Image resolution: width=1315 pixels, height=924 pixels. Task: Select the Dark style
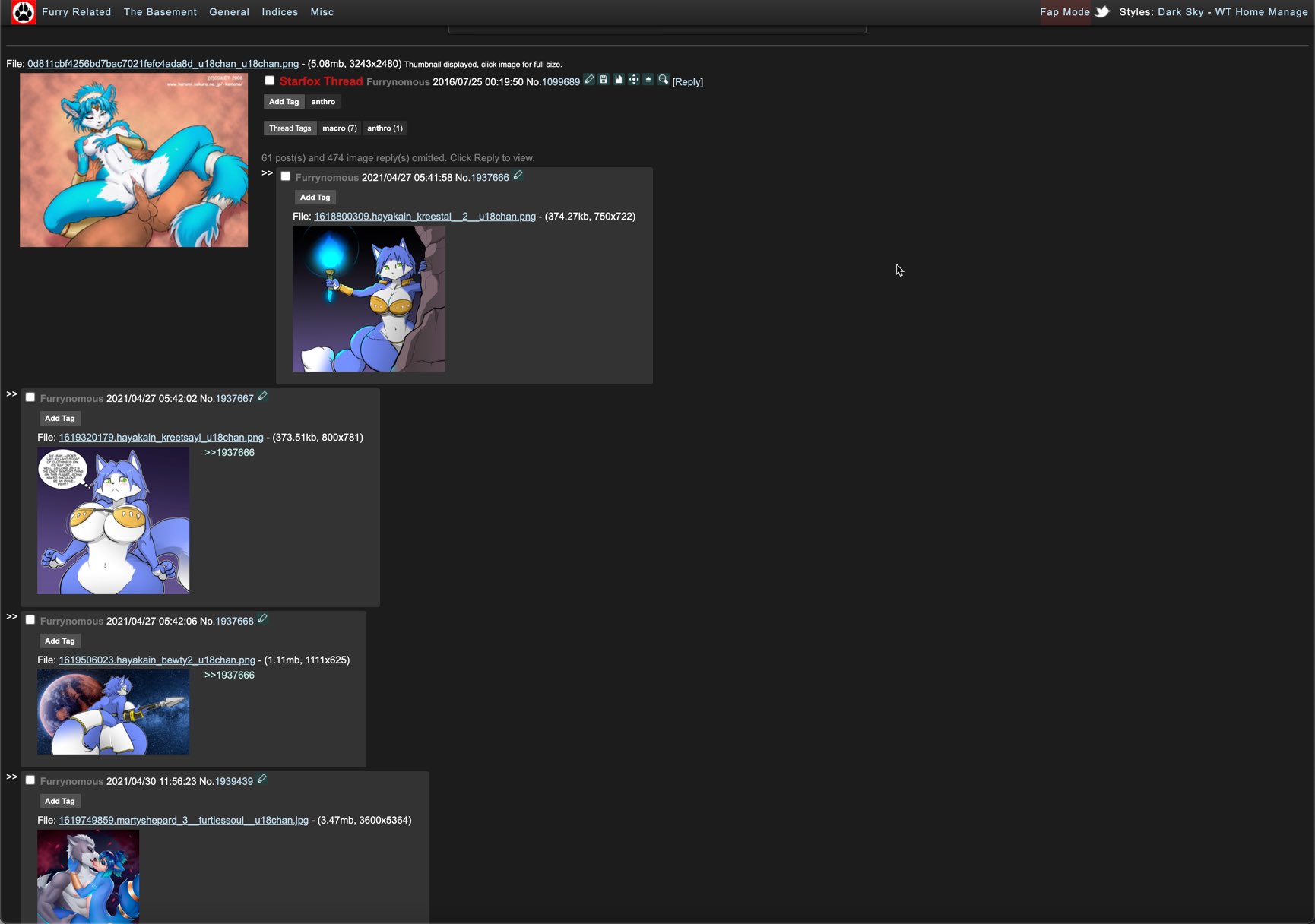tap(1171, 12)
